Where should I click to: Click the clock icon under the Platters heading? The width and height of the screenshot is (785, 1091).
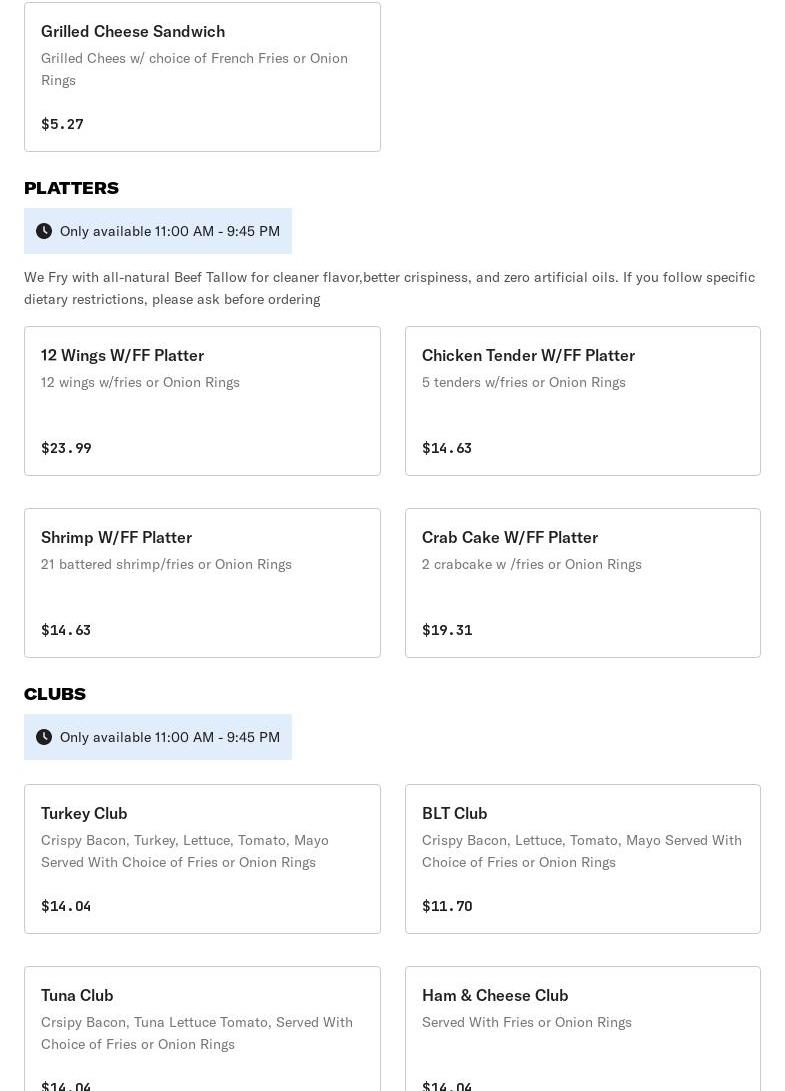coord(44,231)
